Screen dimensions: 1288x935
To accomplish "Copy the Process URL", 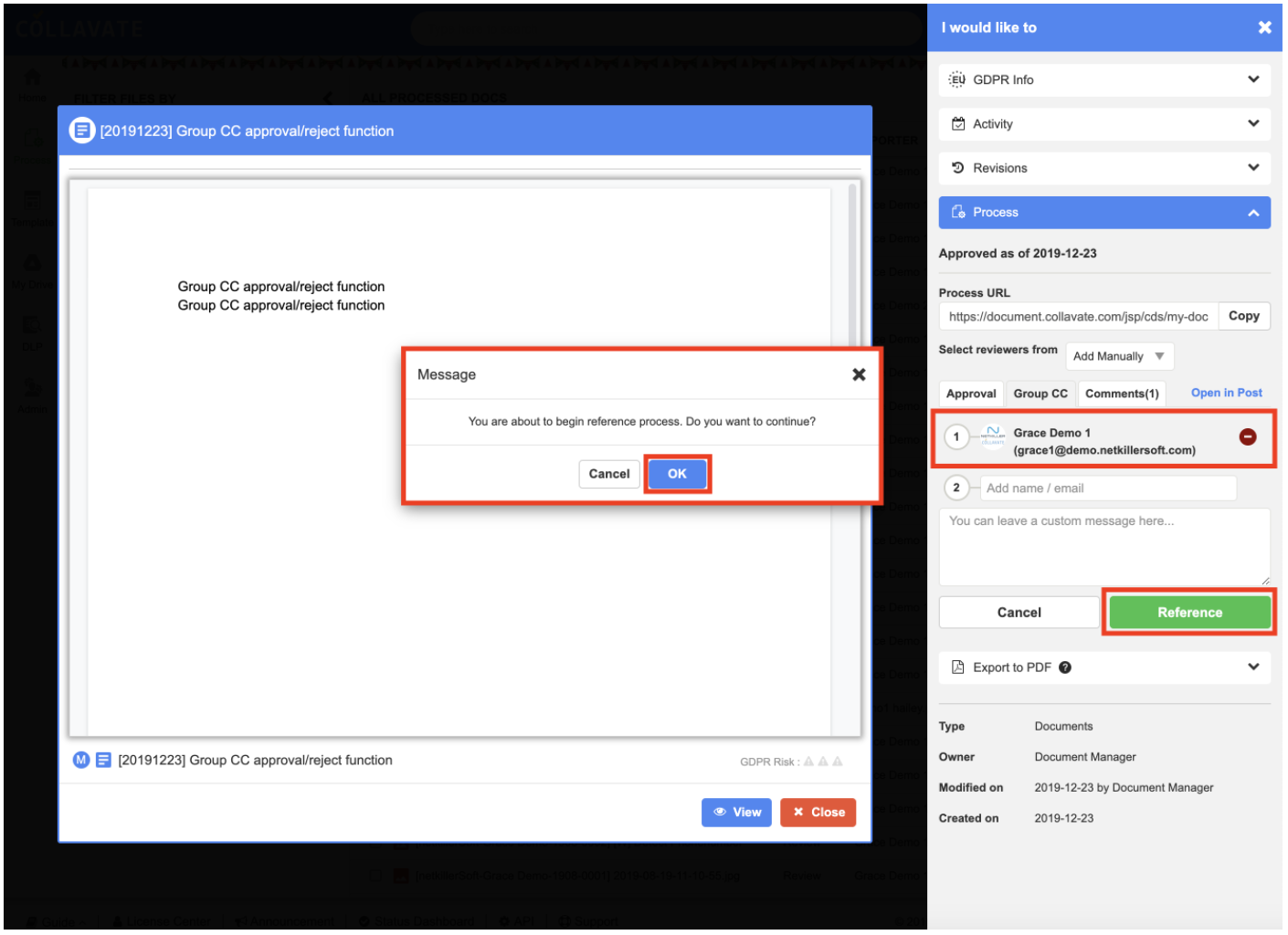I will [x=1244, y=316].
